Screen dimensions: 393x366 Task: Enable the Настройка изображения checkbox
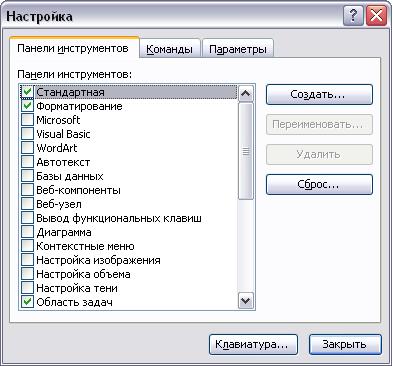coord(27,260)
